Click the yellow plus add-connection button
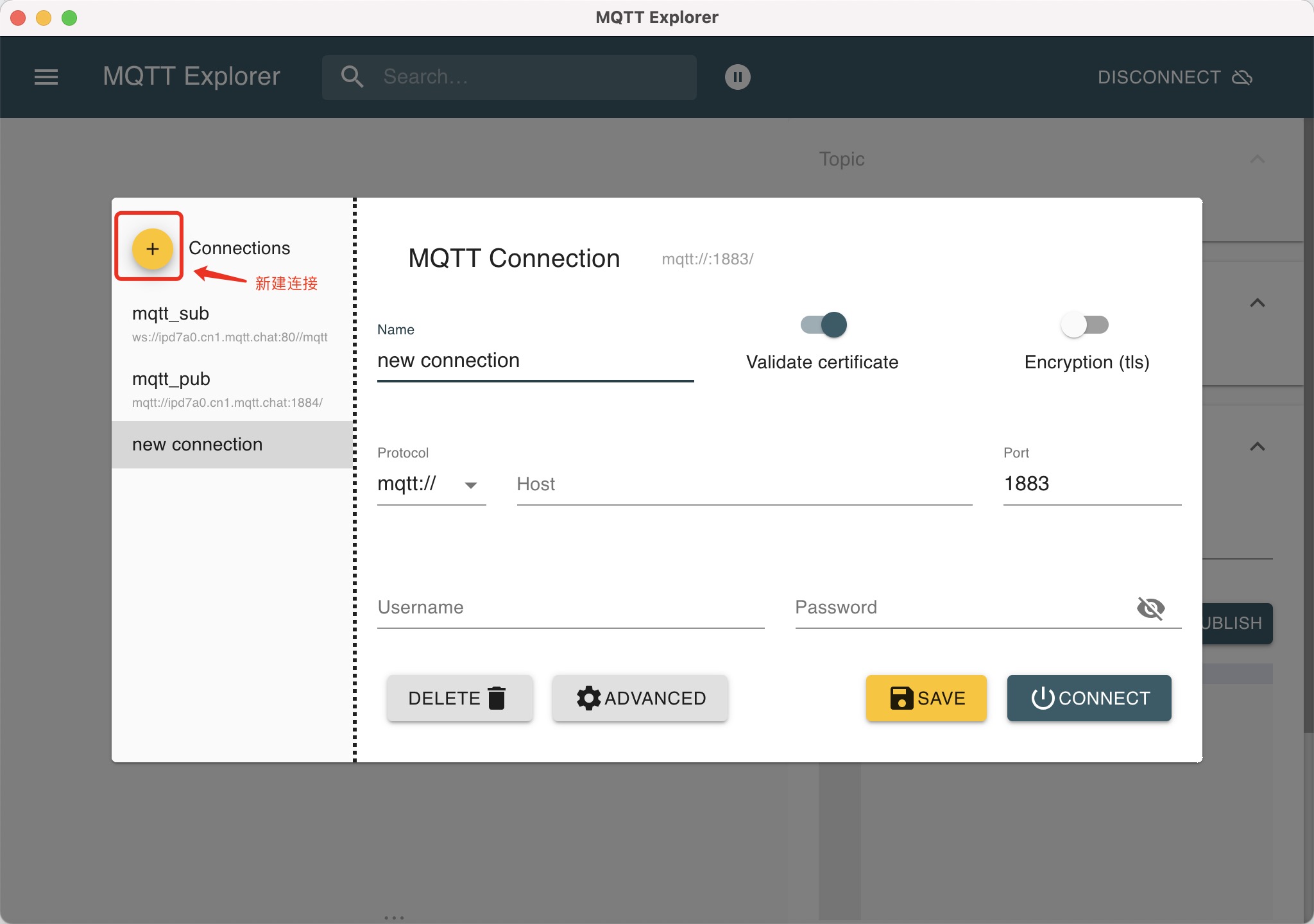 pyautogui.click(x=152, y=248)
